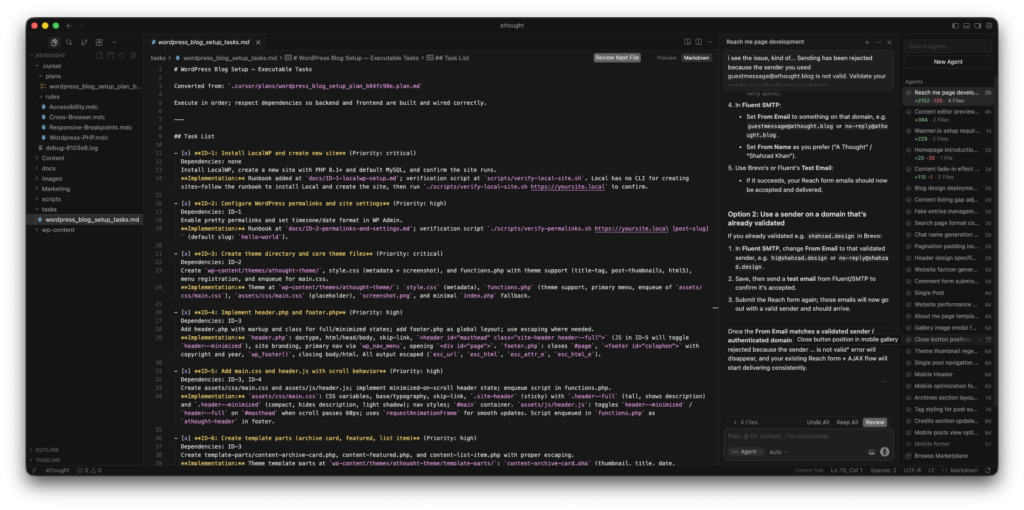
Task: Close the wordpress_blog_setup_tasks.md tab
Action: click(x=259, y=42)
